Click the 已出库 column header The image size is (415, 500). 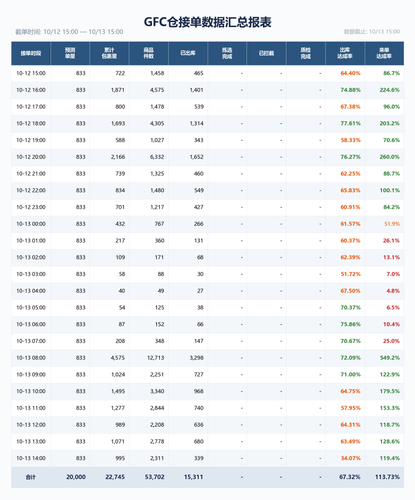pyautogui.click(x=188, y=53)
